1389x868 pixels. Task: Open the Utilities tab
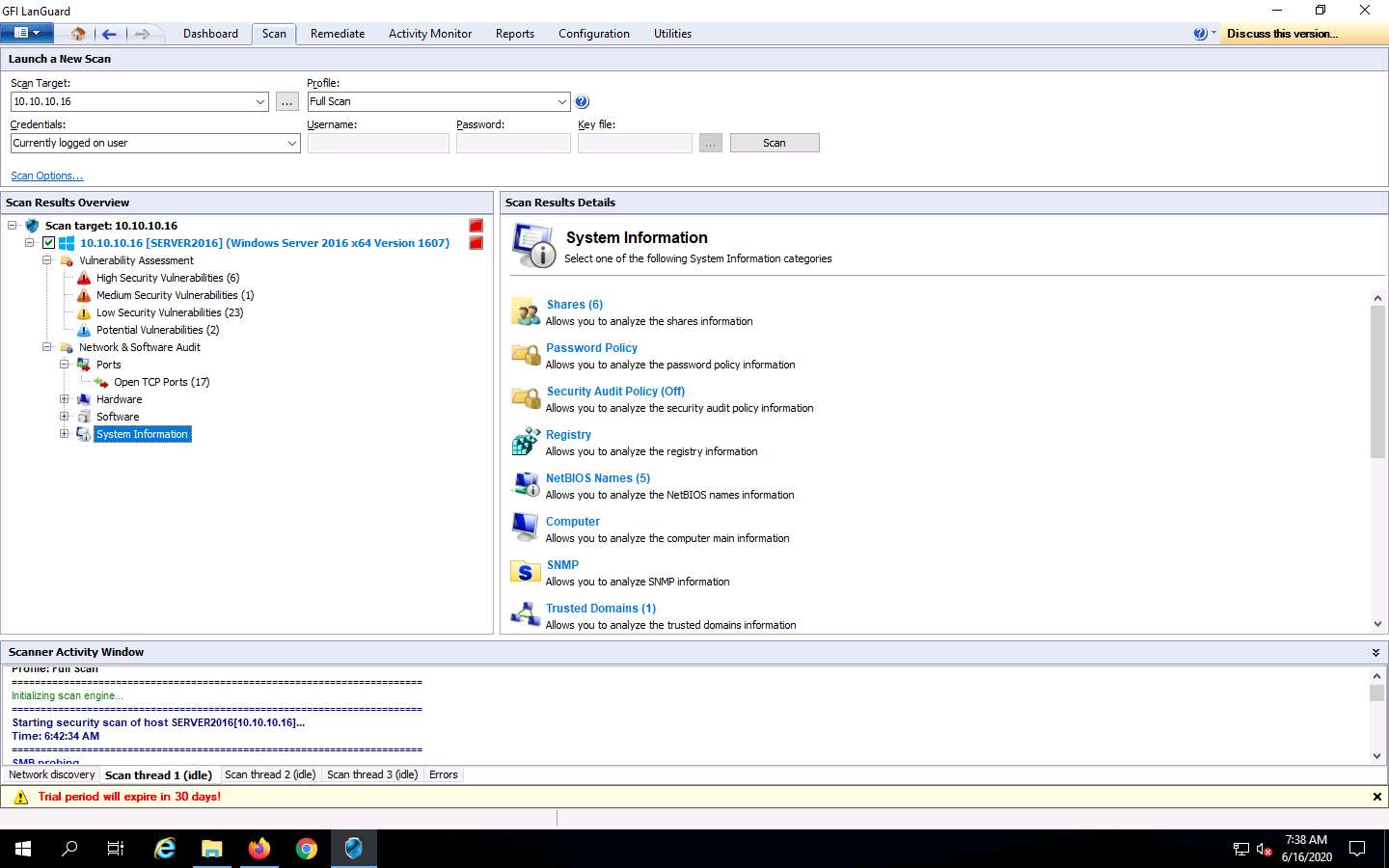pyautogui.click(x=672, y=34)
